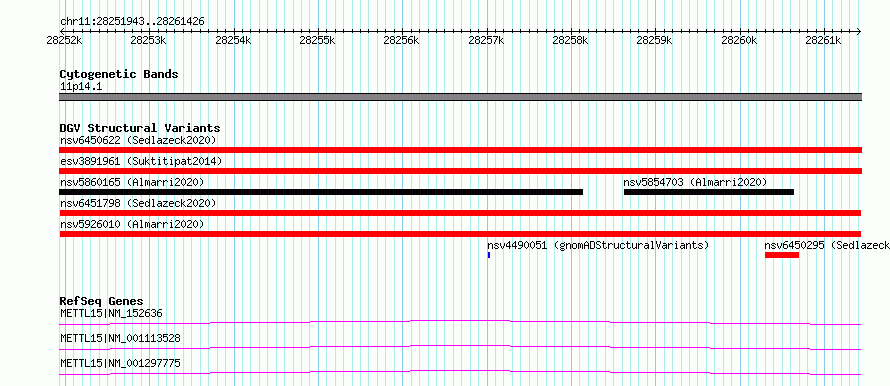
Task: Click the METTL15|NM_001297775 transcript label
Action: 120,363
